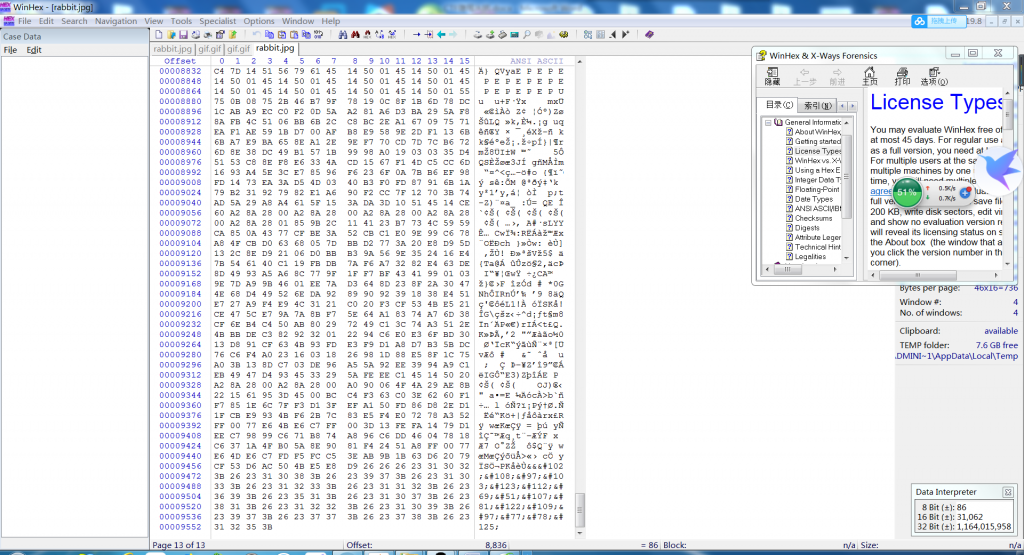The width and height of the screenshot is (1024, 555).
Task: Open the Specialist menu
Action: [x=217, y=21]
